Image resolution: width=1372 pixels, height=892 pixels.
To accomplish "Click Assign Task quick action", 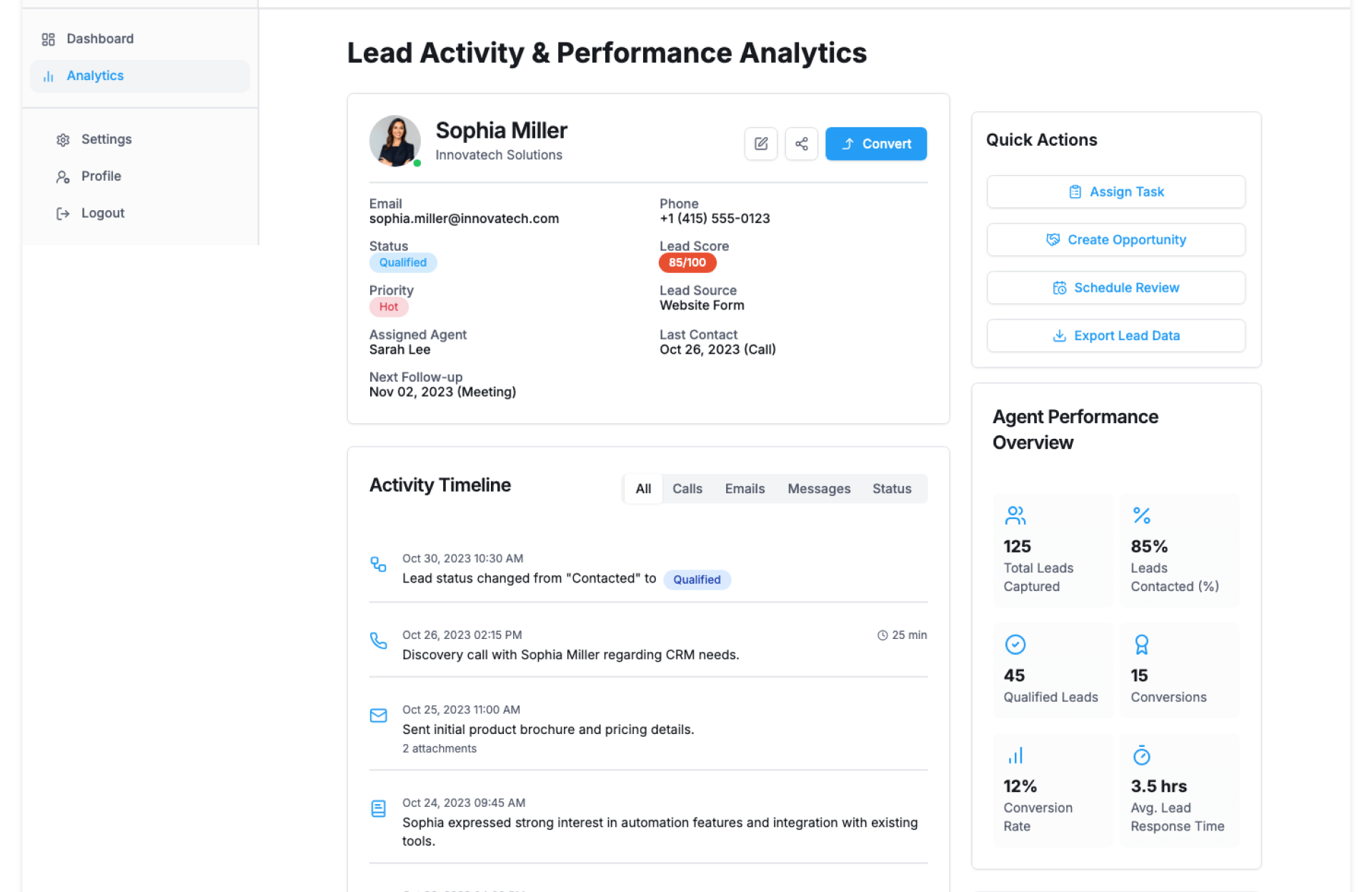I will point(1115,192).
